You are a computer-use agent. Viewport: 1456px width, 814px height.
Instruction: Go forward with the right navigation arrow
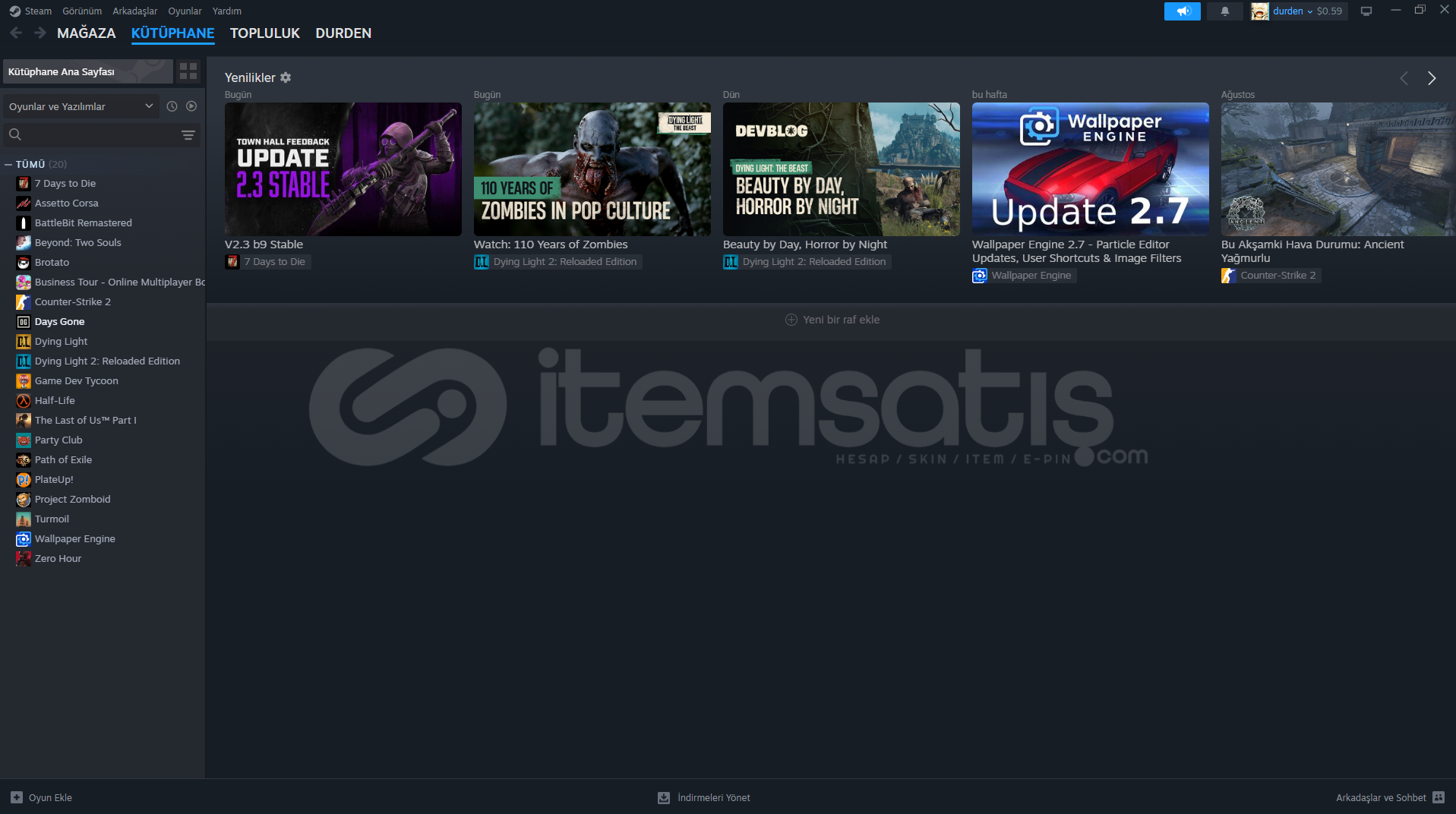[x=40, y=33]
